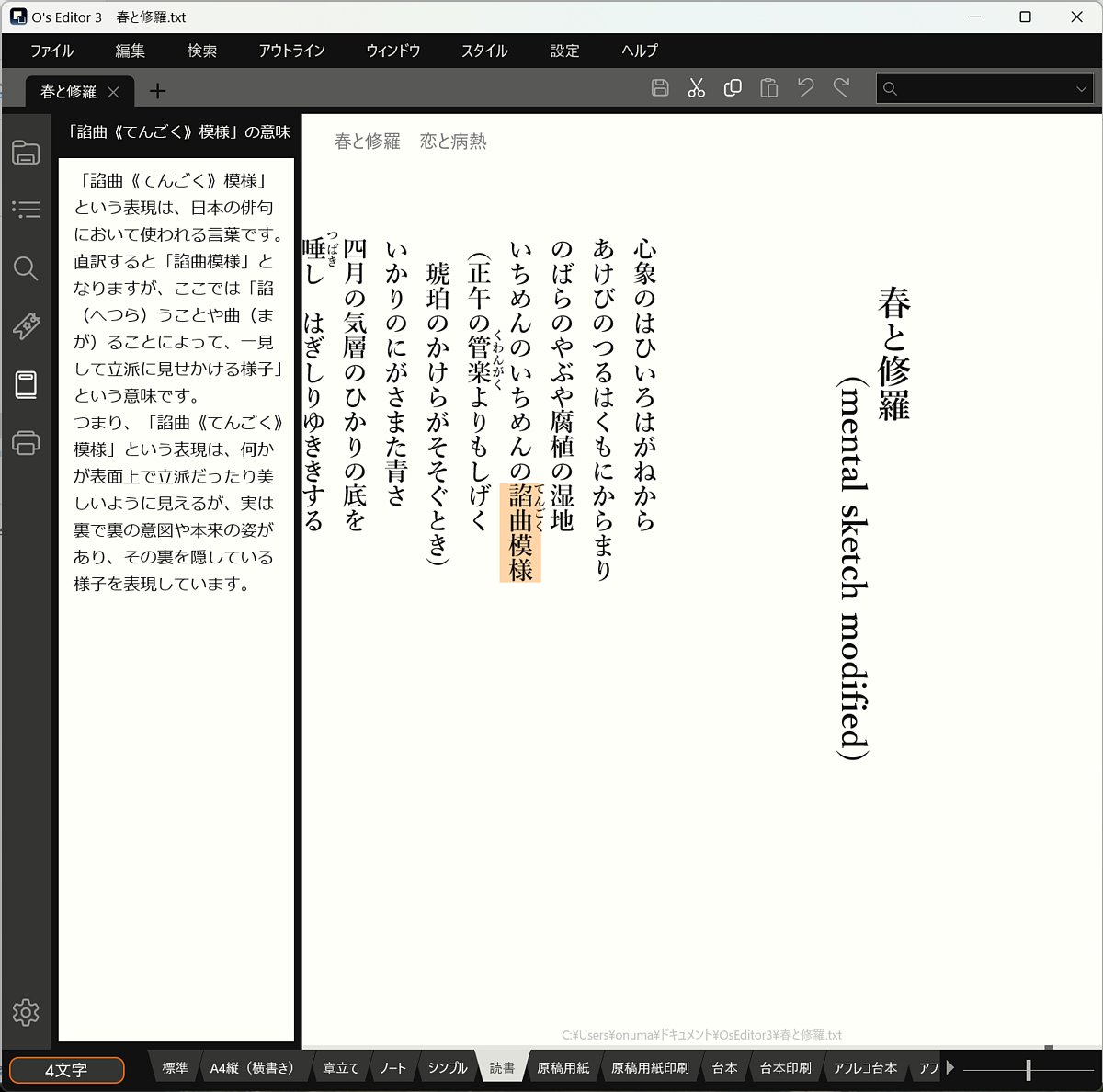This screenshot has height=1092, width=1103.
Task: Click the book sidebar icon
Action: tap(26, 384)
